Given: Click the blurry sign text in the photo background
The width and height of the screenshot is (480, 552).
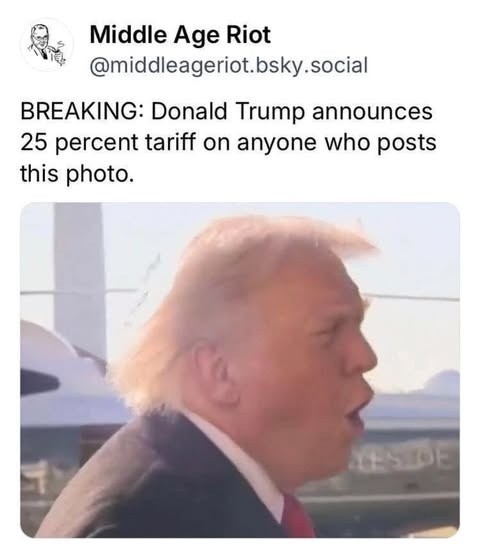Looking at the screenshot, I should click(401, 461).
